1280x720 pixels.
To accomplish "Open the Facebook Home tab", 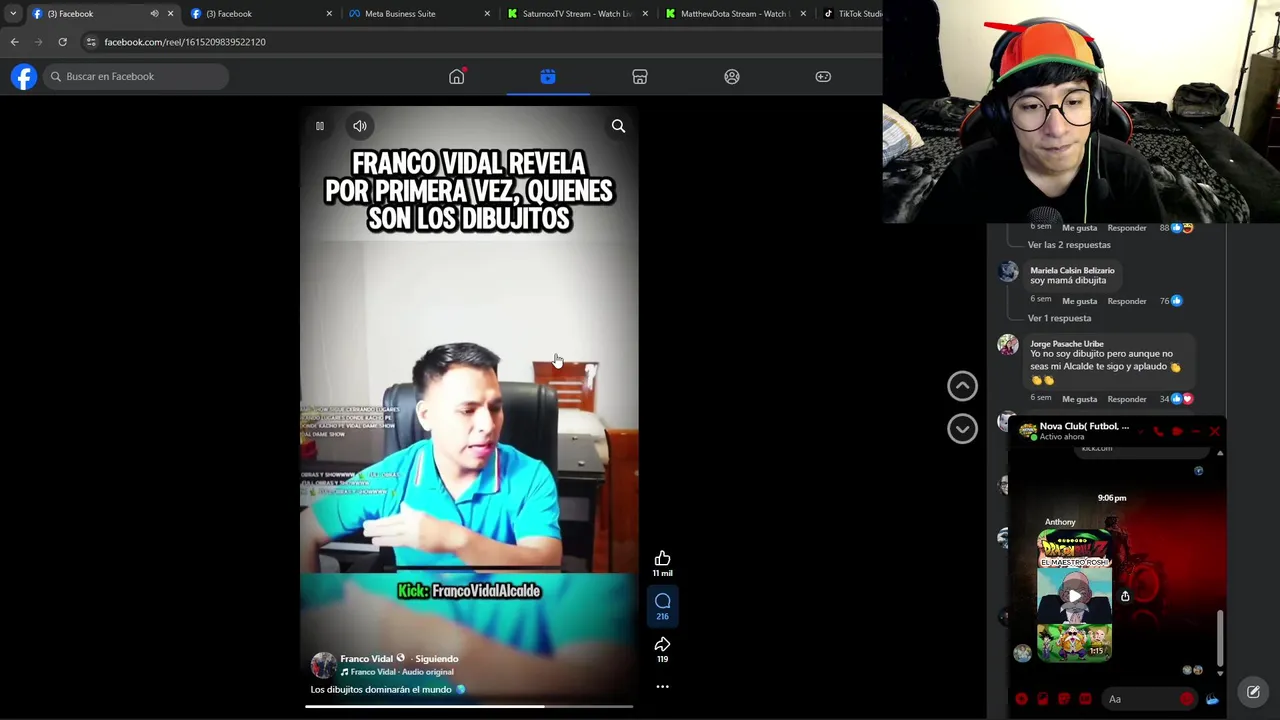I will coord(456,77).
